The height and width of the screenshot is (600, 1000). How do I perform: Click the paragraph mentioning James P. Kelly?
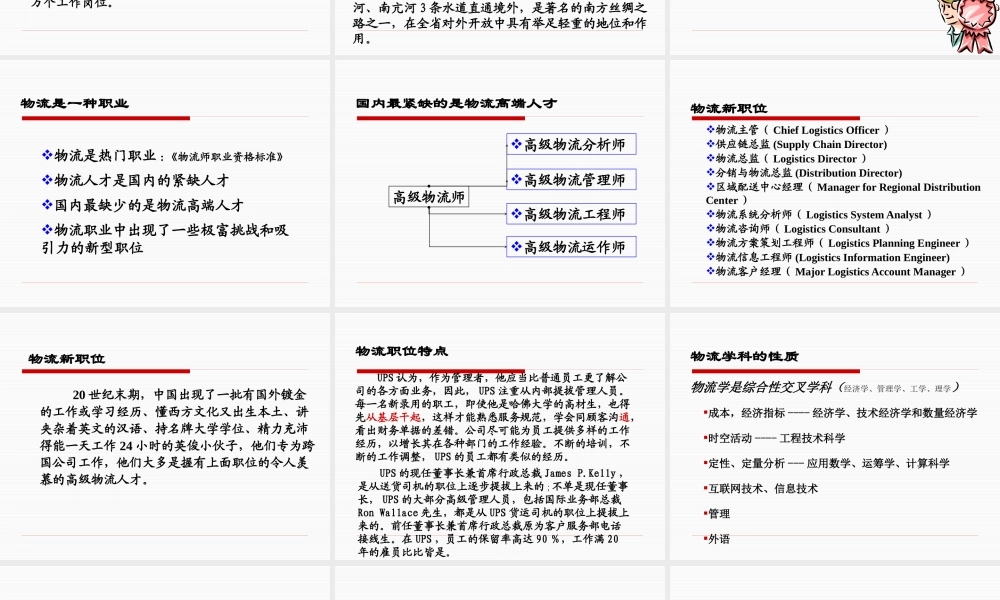[x=493, y=513]
